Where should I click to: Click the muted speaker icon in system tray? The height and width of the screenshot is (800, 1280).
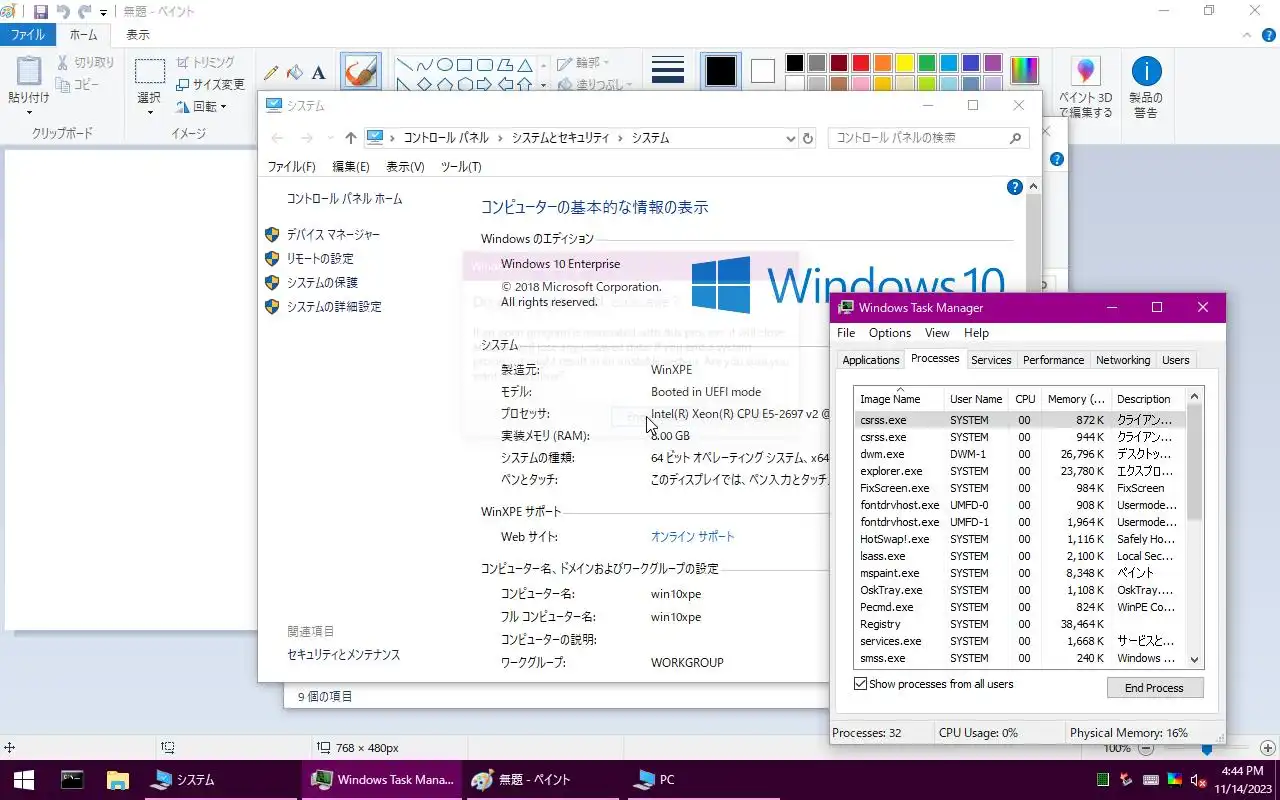tap(1198, 780)
